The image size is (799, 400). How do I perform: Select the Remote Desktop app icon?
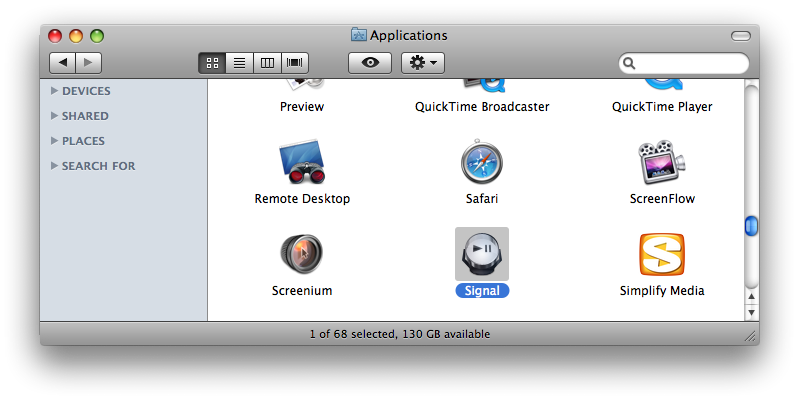(x=302, y=162)
